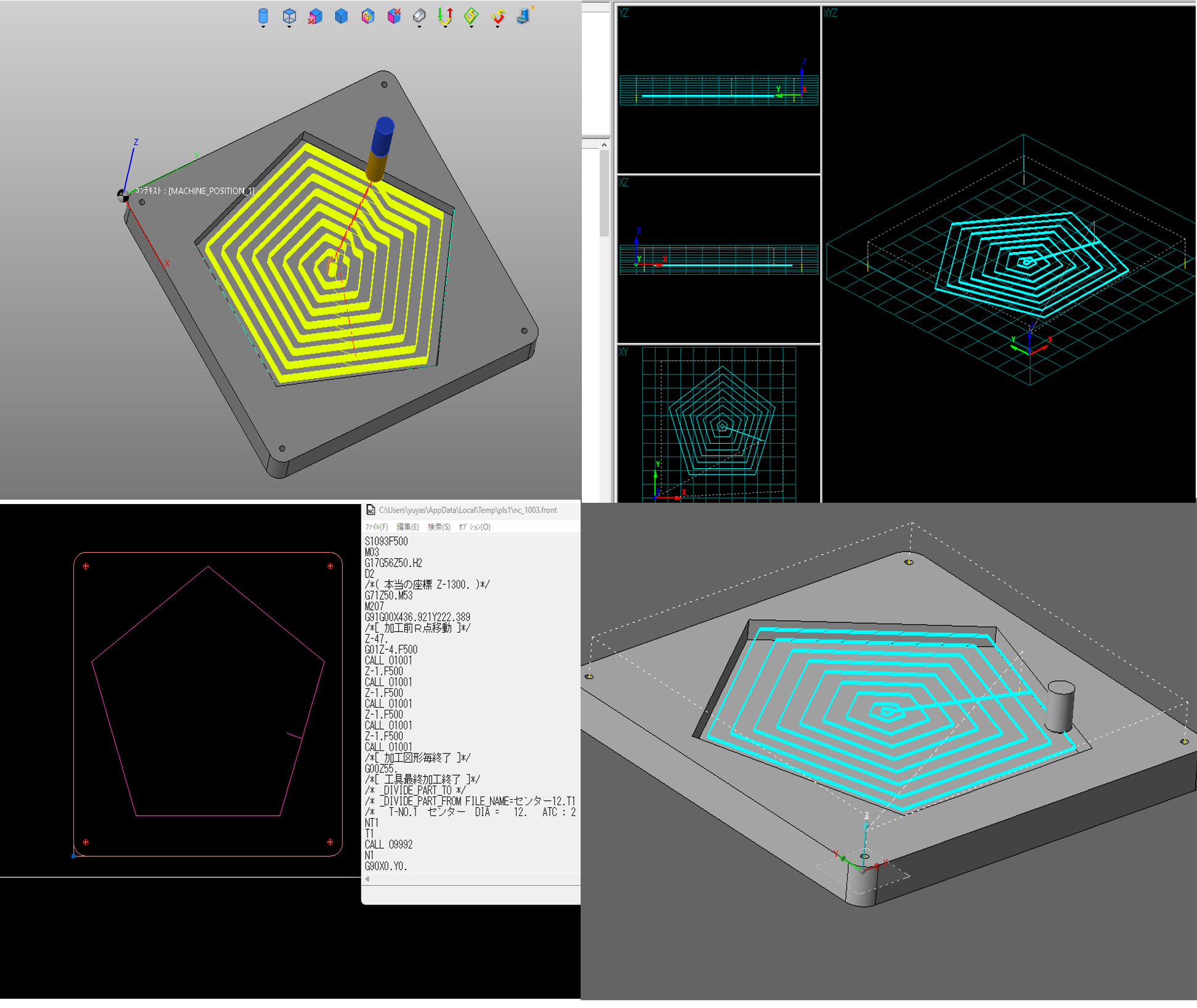Click the red/yellow toolpath icon
Screen dimensions: 1197x1008
coord(497,15)
